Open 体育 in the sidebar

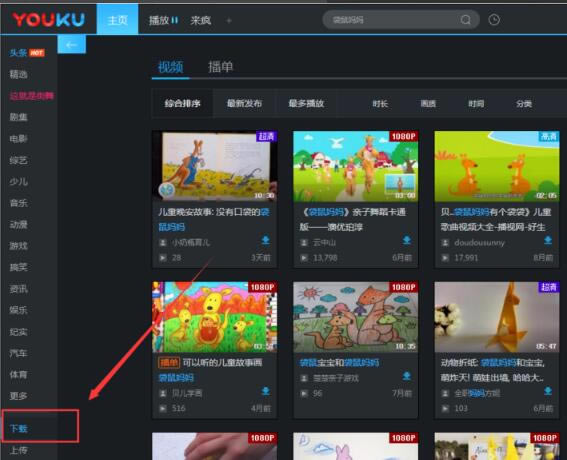click(18, 375)
